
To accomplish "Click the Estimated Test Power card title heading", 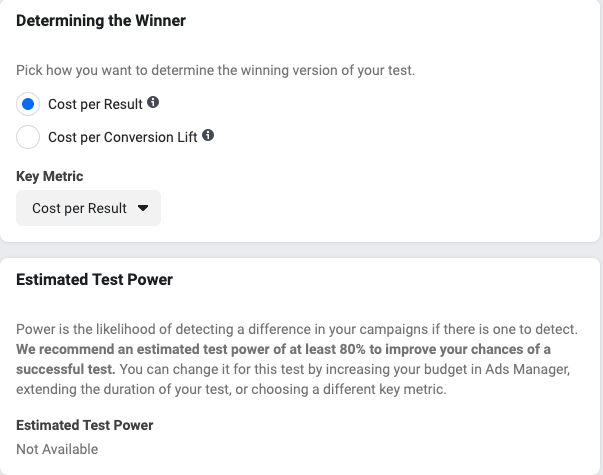I will click(x=94, y=280).
